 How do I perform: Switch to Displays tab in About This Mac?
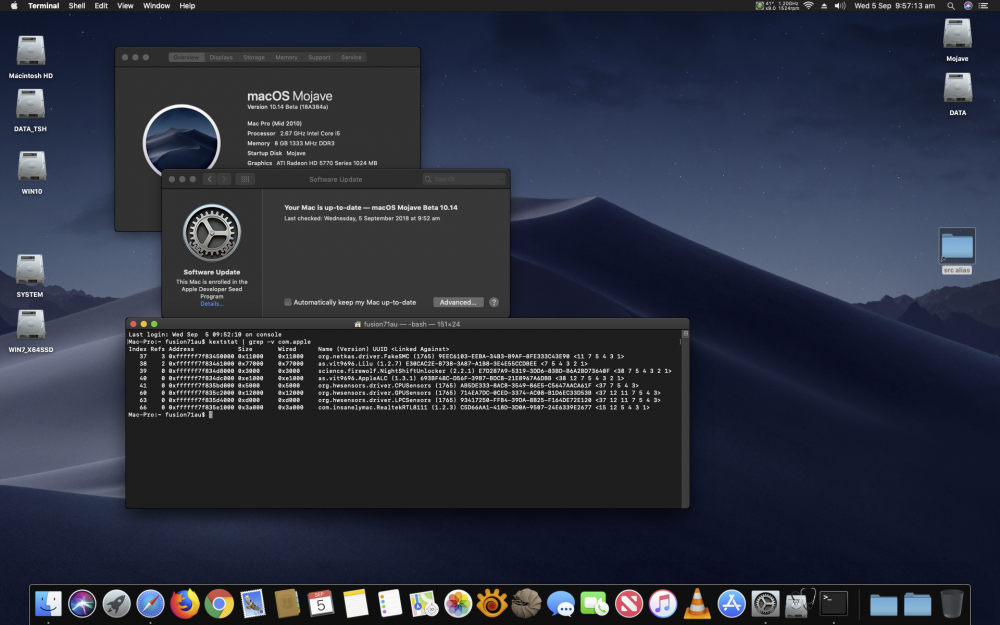point(221,57)
